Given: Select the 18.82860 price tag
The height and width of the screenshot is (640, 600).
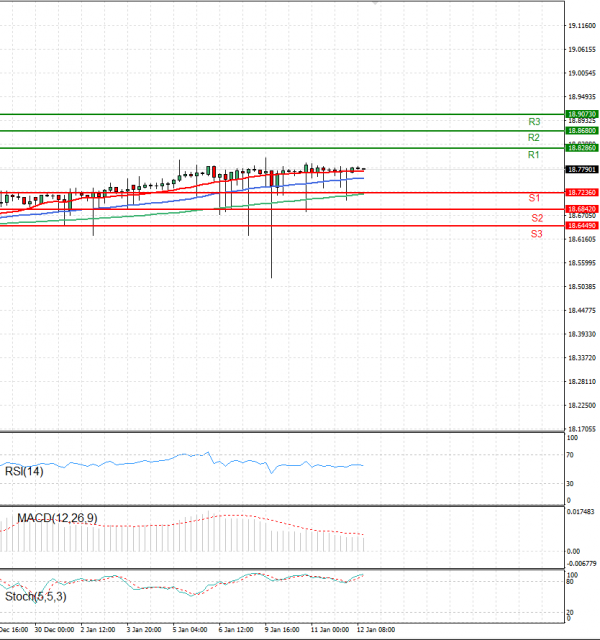Looking at the screenshot, I should tap(582, 148).
